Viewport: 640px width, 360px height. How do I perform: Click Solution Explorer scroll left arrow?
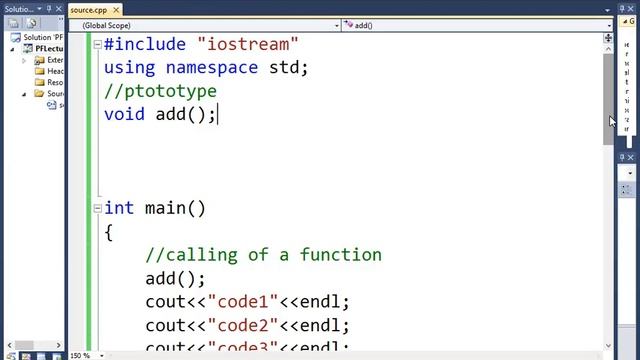[10, 345]
